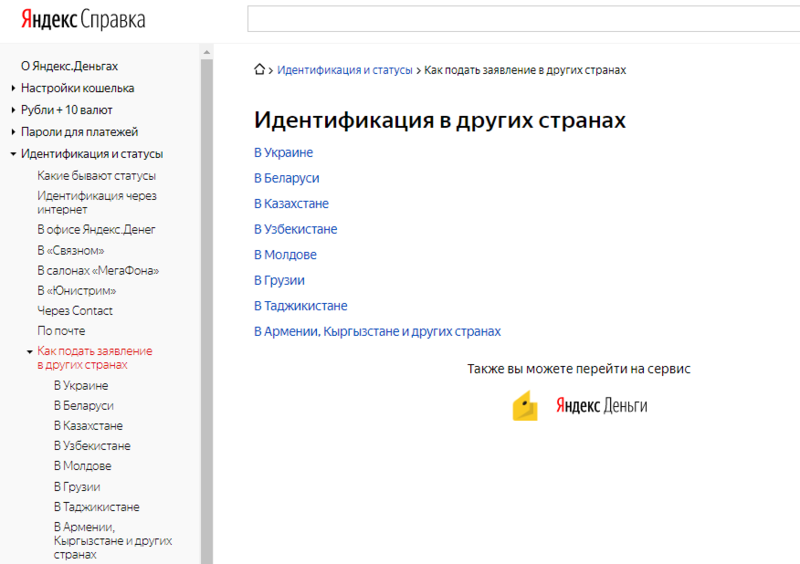800x564 pixels.
Task: Select red Как подать заявление sidebar item
Action: pyautogui.click(x=95, y=358)
